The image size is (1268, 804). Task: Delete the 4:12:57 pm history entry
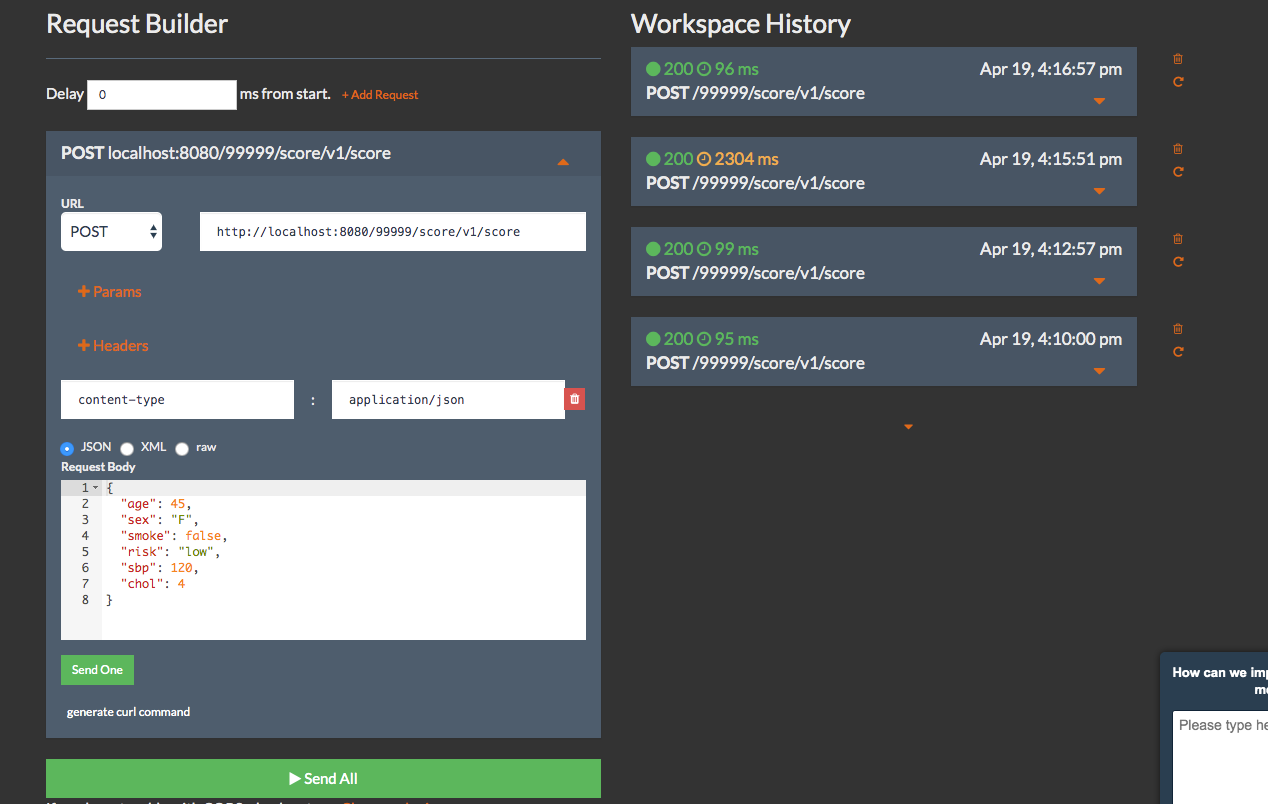pyautogui.click(x=1178, y=239)
